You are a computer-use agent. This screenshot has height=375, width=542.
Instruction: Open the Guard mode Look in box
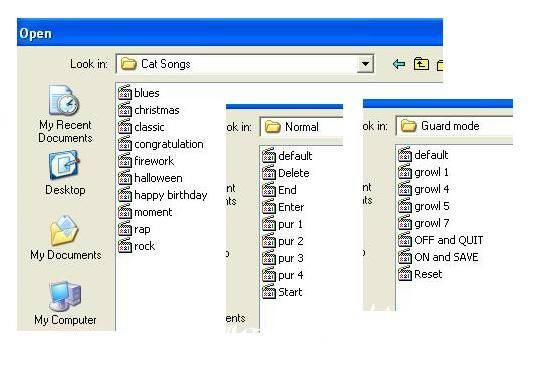454,126
